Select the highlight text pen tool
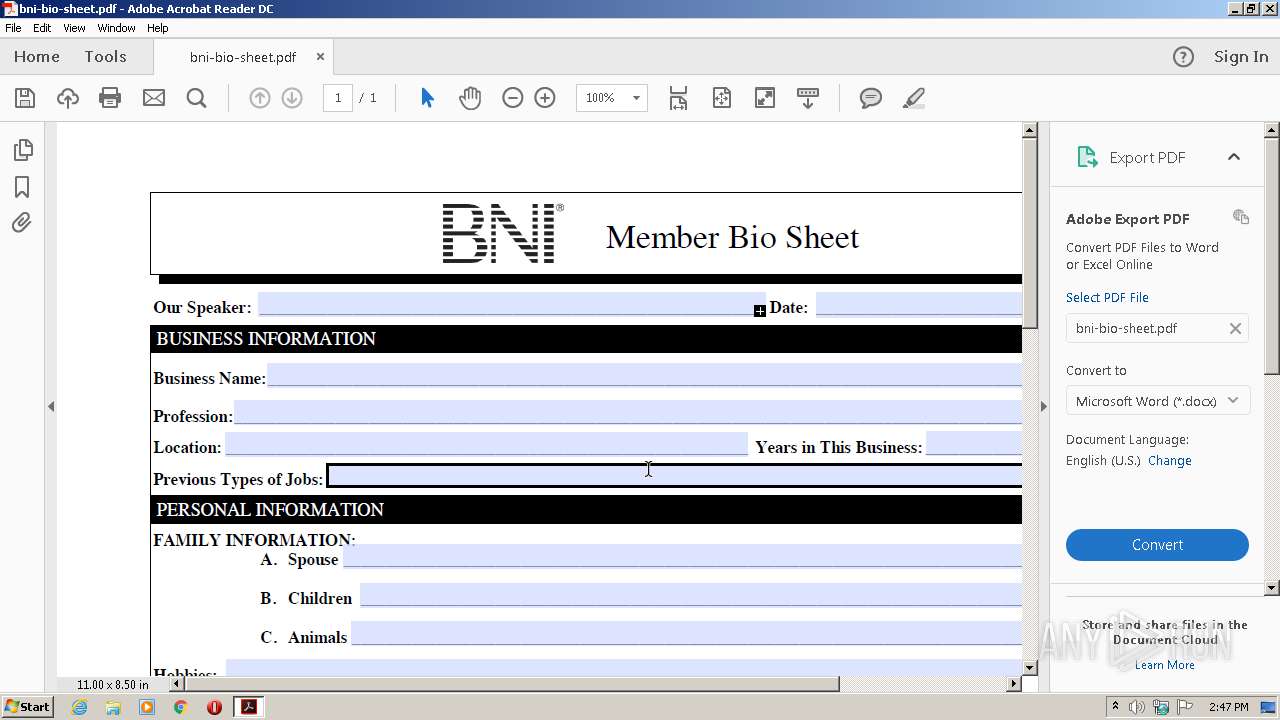The image size is (1280, 720). pyautogui.click(x=913, y=98)
